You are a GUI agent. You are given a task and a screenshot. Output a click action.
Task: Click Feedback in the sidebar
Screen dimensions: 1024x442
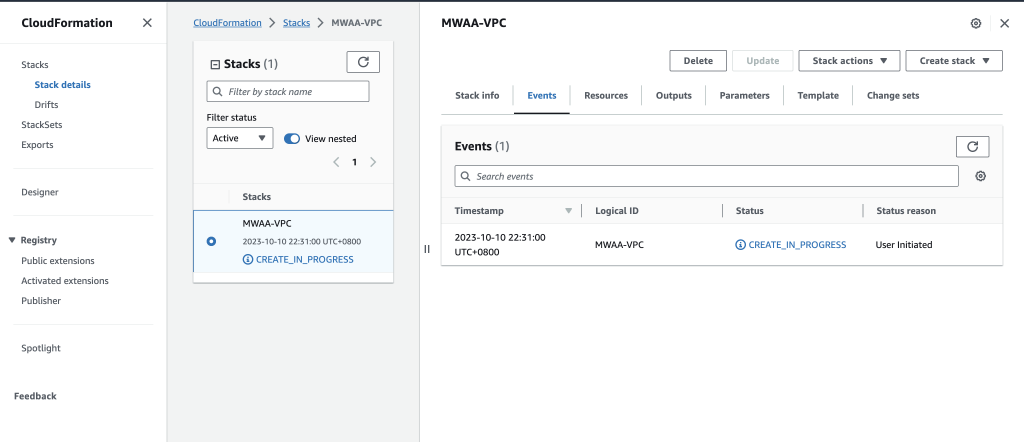click(x=35, y=396)
